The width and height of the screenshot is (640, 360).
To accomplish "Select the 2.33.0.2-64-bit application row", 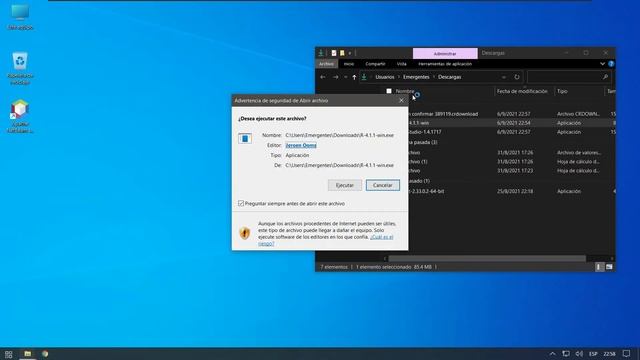I will pos(511,191).
